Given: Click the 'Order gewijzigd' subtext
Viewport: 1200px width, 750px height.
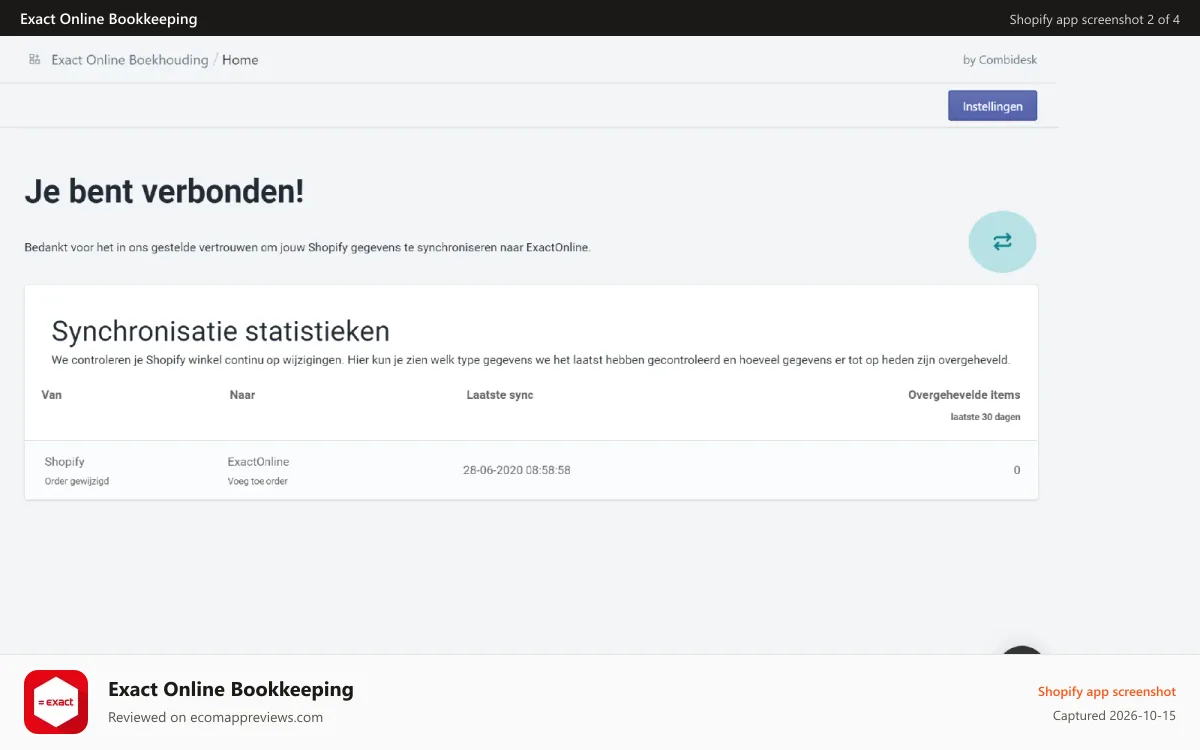Looking at the screenshot, I should pos(77,481).
